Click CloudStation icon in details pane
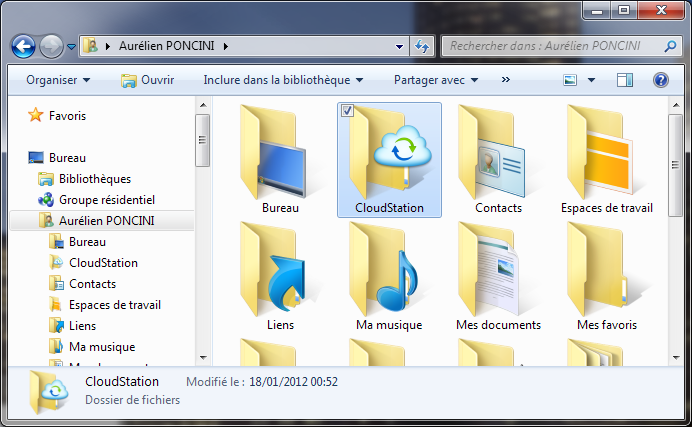 (49, 392)
